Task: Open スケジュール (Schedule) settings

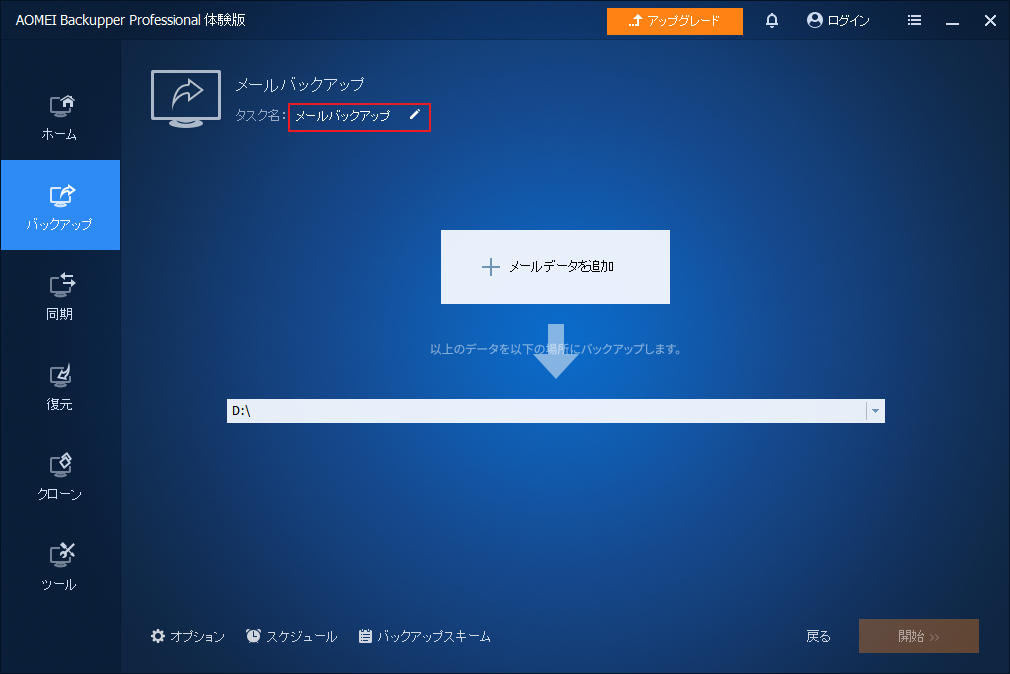Action: pos(291,637)
